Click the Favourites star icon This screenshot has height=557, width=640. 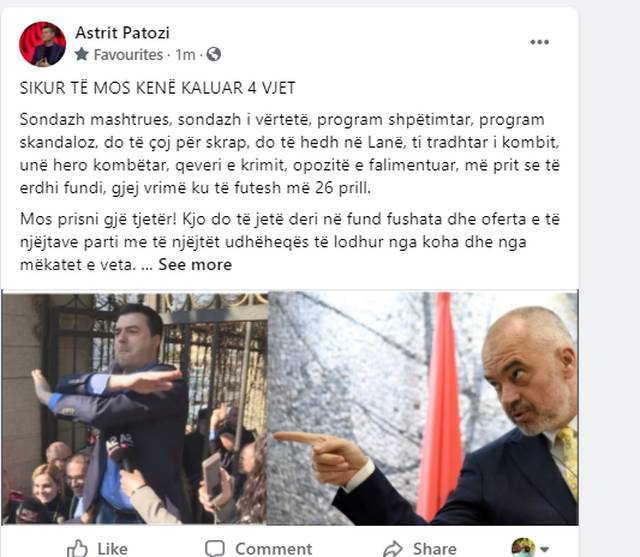click(x=82, y=54)
